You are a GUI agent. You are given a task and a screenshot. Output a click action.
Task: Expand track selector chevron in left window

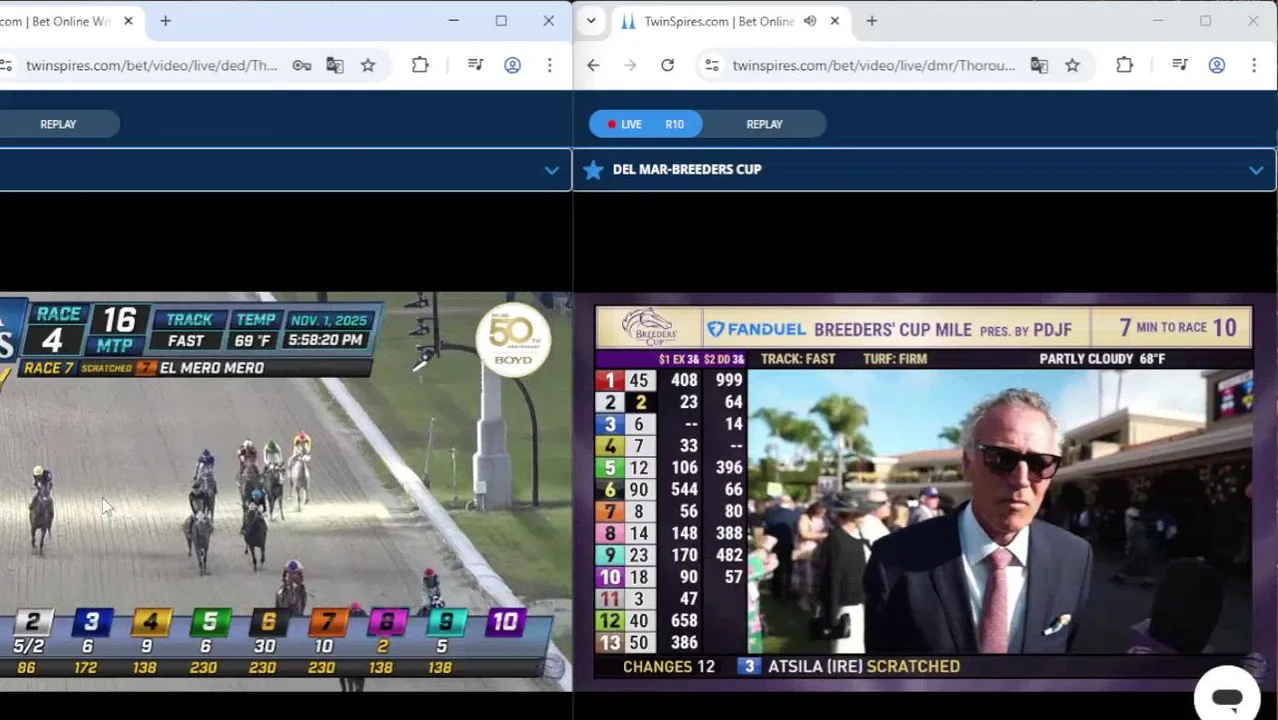click(x=551, y=170)
